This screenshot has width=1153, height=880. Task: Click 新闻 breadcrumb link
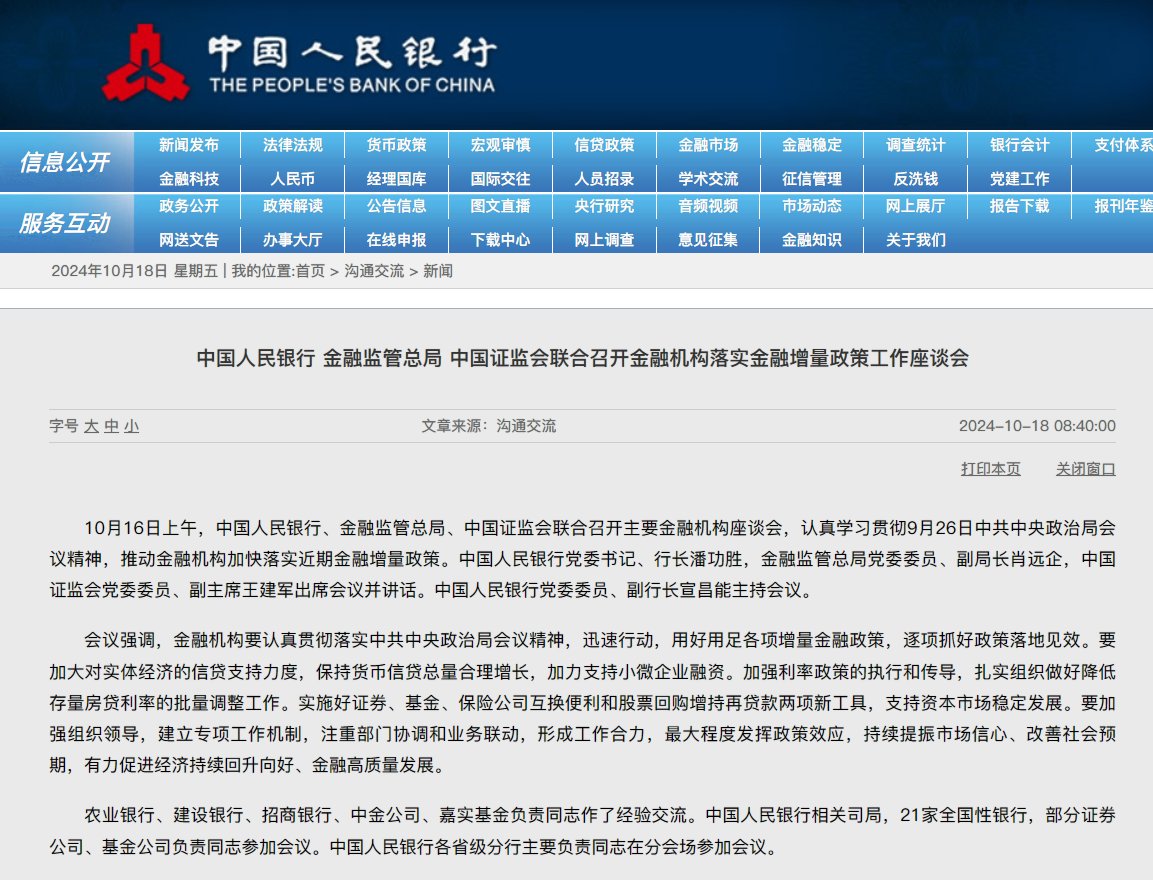click(438, 271)
